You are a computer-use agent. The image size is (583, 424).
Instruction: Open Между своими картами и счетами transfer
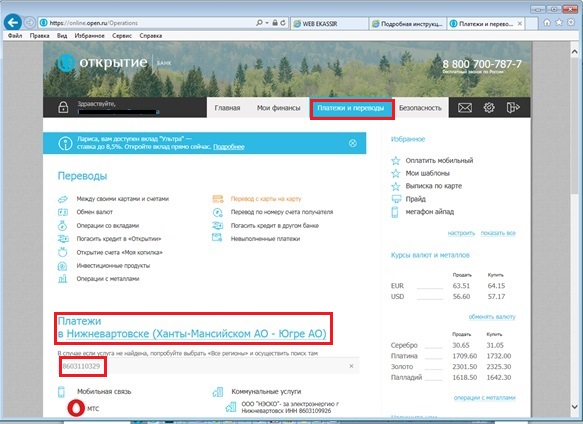(x=123, y=199)
